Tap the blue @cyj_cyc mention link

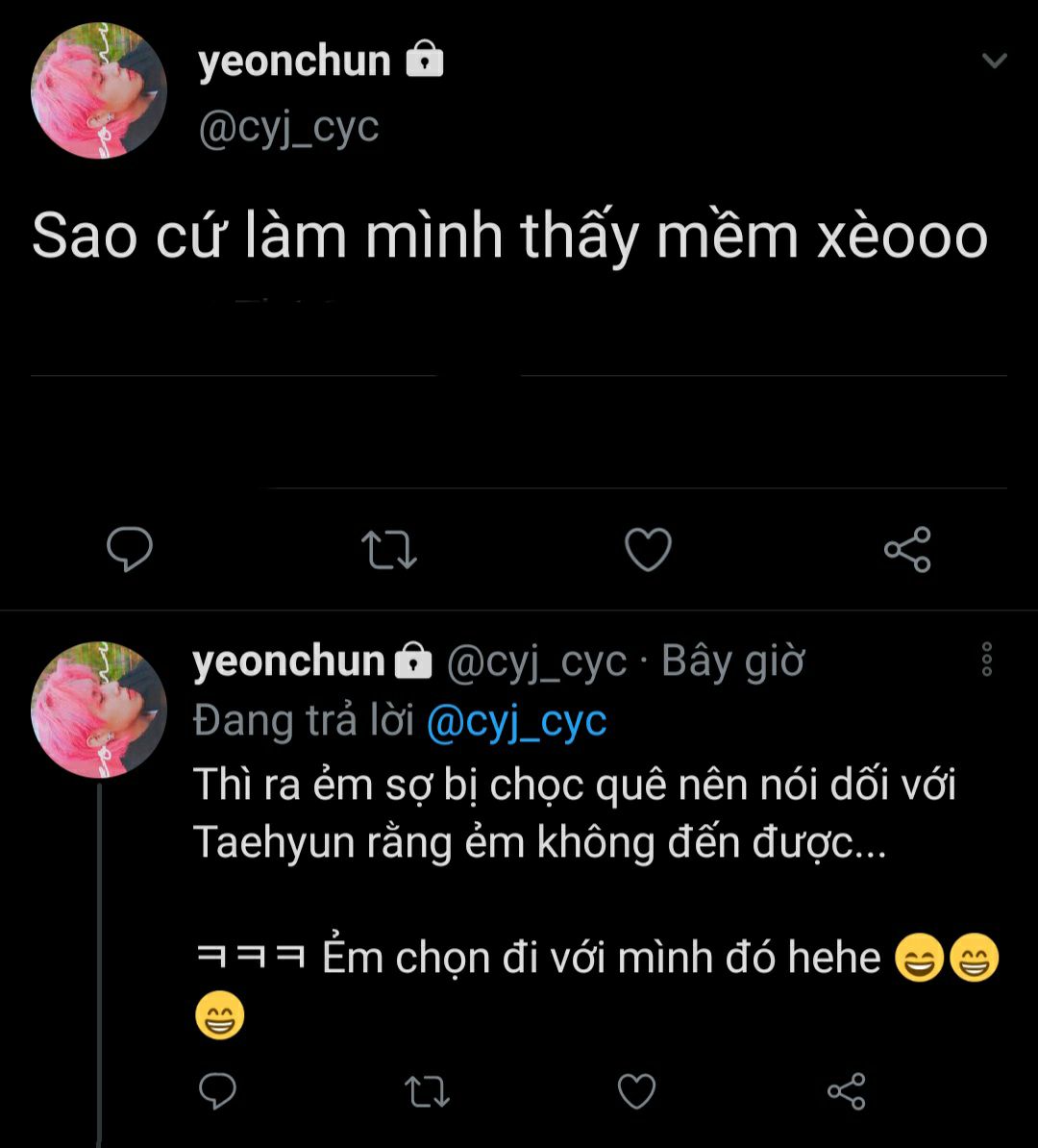(x=516, y=721)
